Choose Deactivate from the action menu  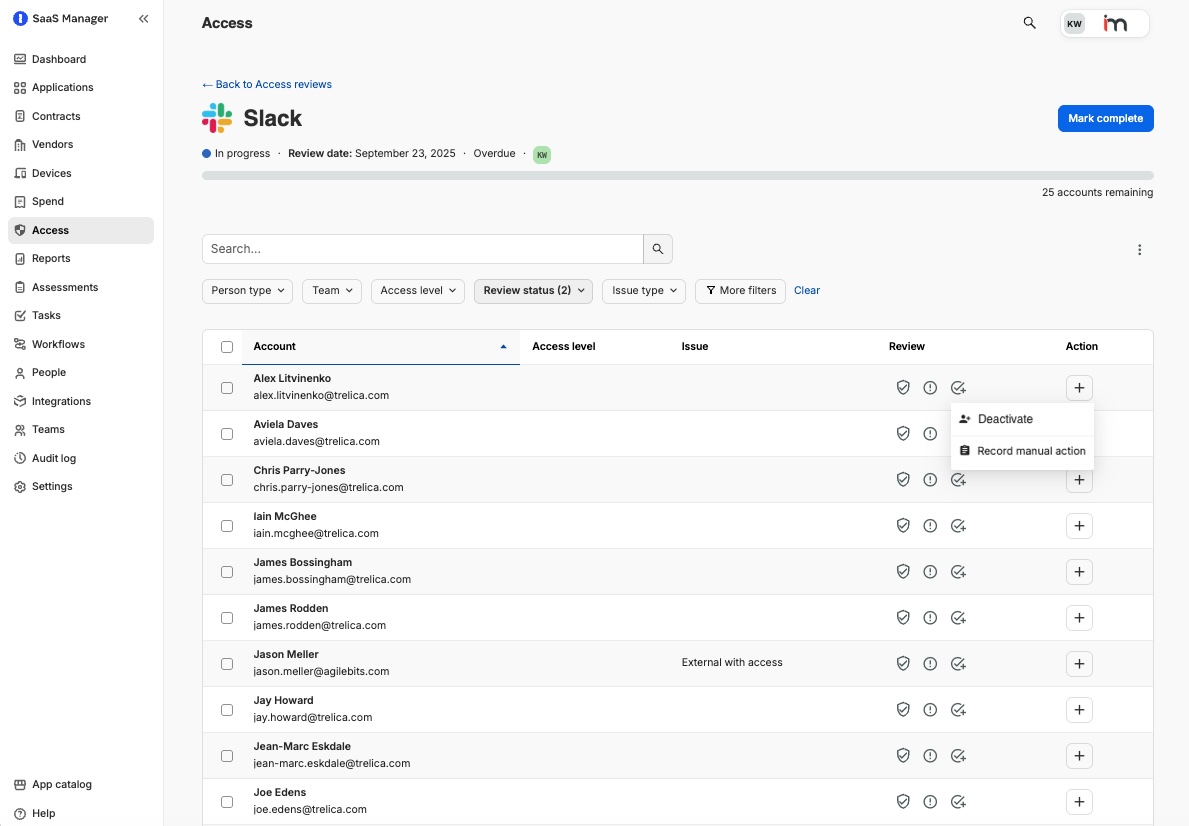[x=1005, y=419]
